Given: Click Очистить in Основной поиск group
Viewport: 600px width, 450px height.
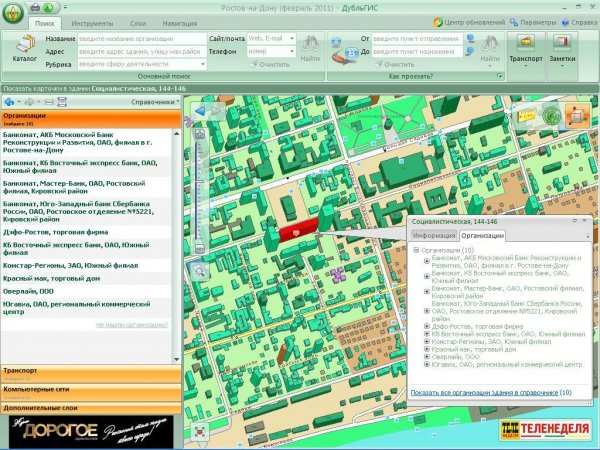Looking at the screenshot, I should [270, 64].
